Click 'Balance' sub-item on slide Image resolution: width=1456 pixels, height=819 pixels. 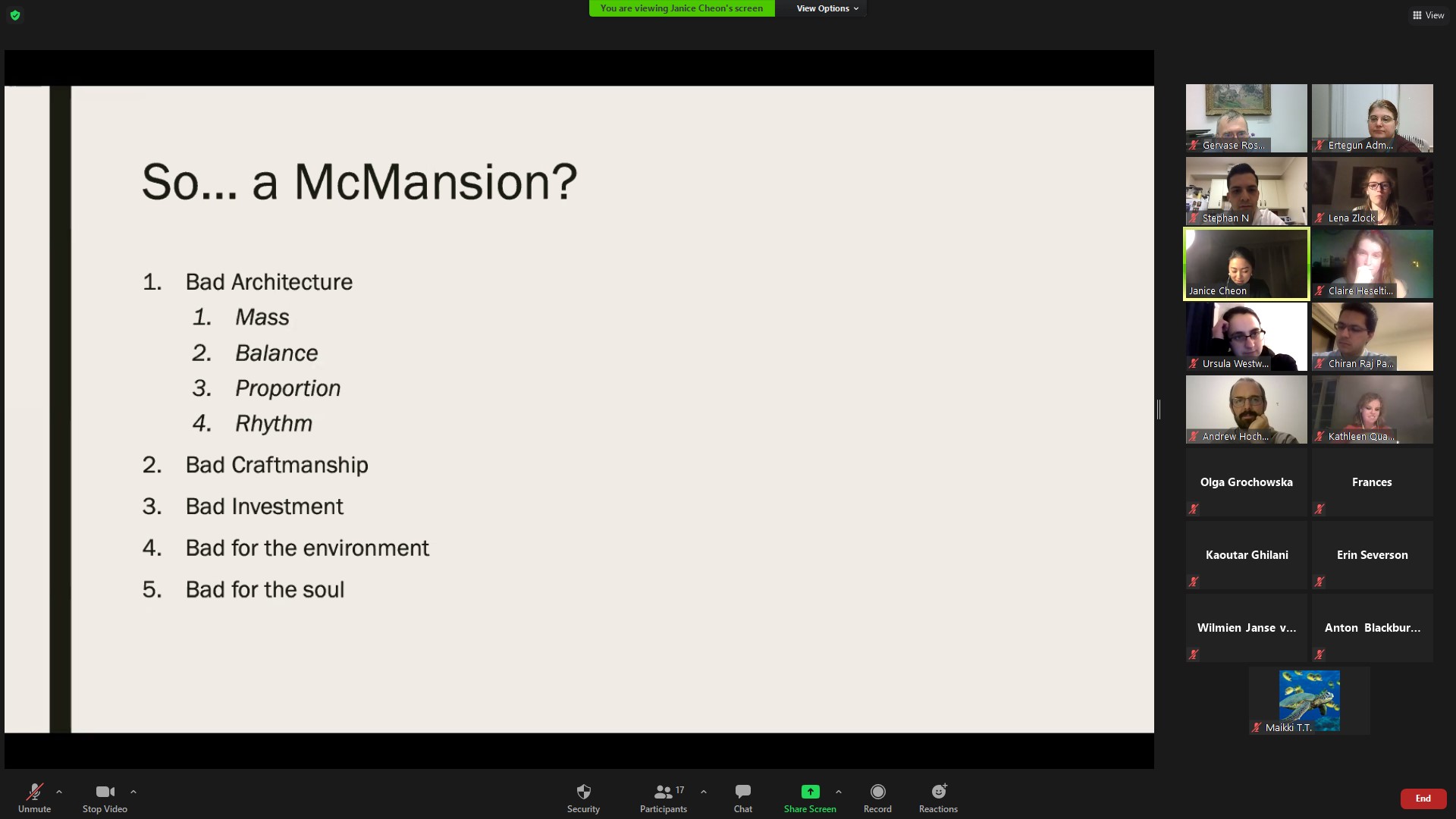277,353
